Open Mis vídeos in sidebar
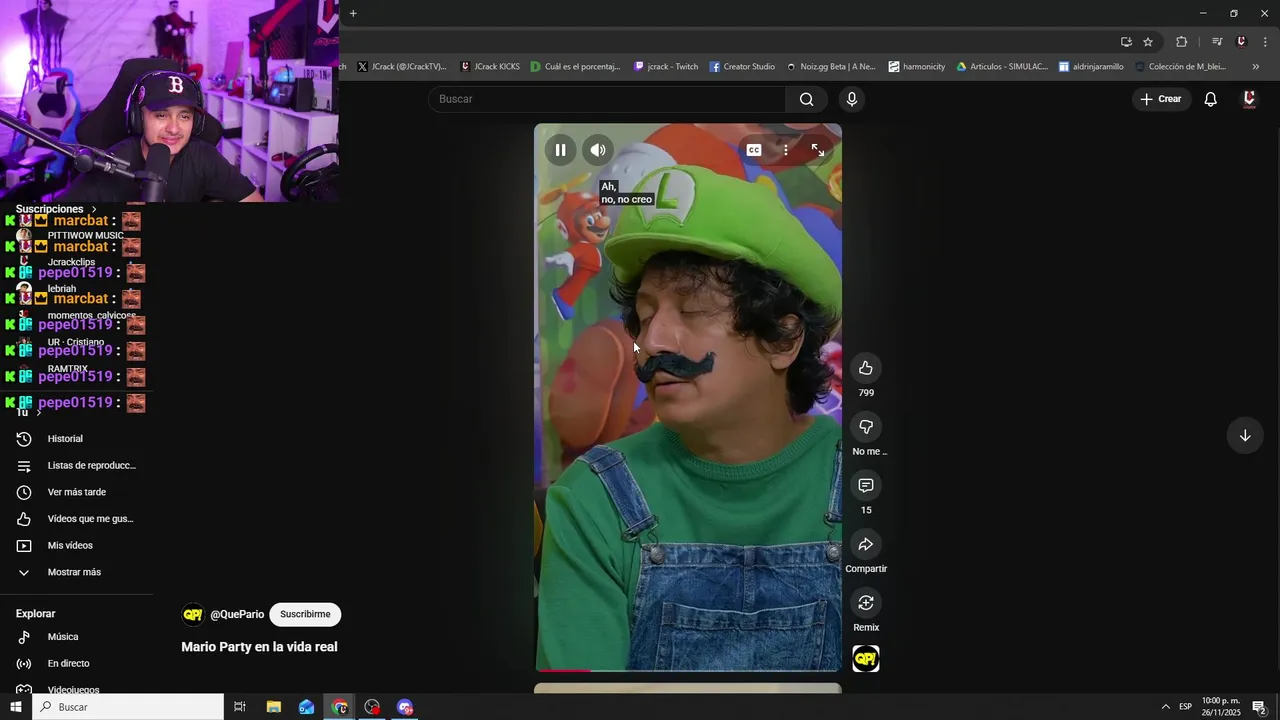Viewport: 1280px width, 720px height. (70, 545)
